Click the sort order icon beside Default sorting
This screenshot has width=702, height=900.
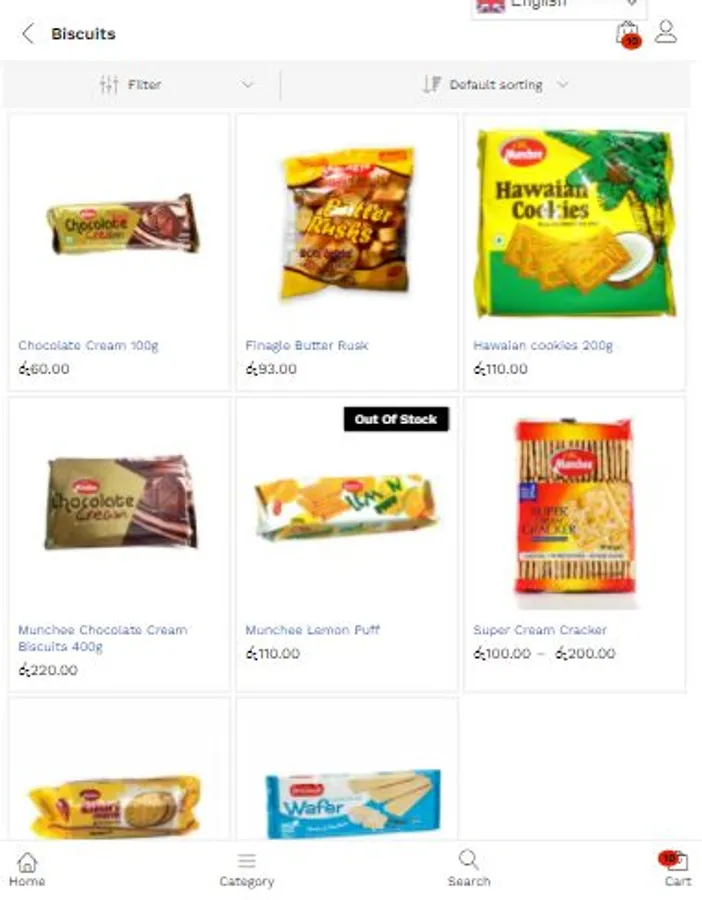[x=432, y=84]
